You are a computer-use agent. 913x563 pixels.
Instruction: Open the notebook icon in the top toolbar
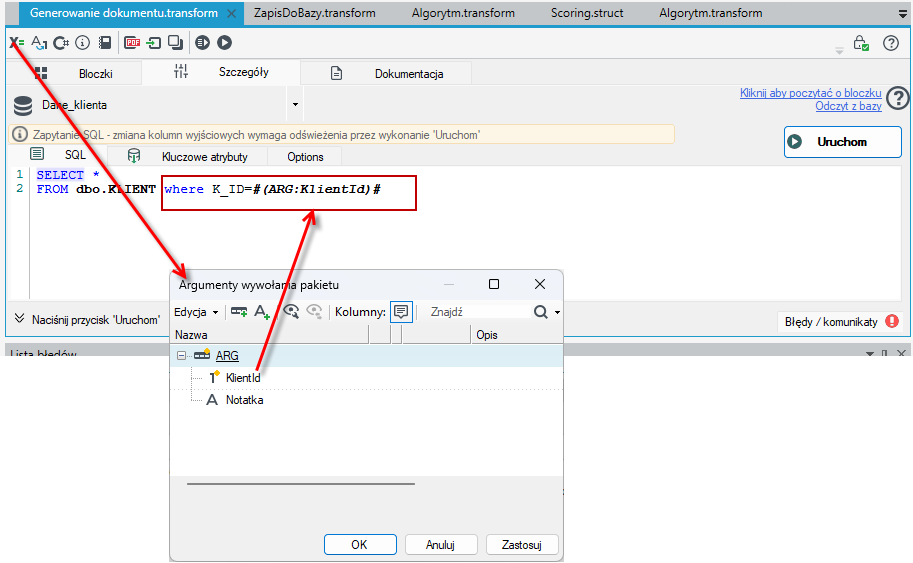105,43
